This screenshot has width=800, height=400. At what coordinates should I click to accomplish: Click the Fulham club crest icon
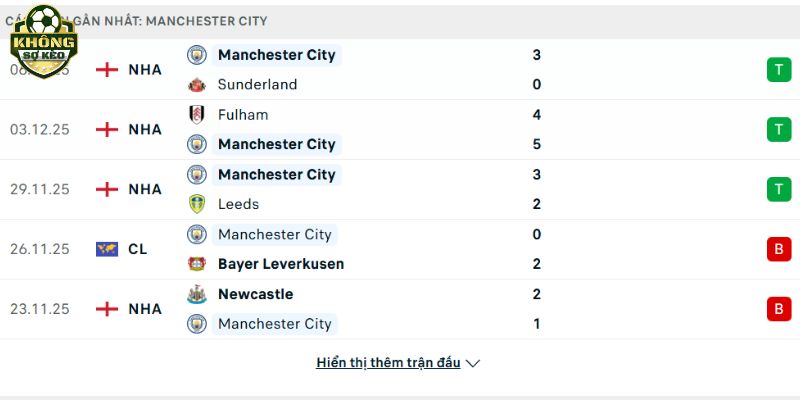click(x=197, y=115)
